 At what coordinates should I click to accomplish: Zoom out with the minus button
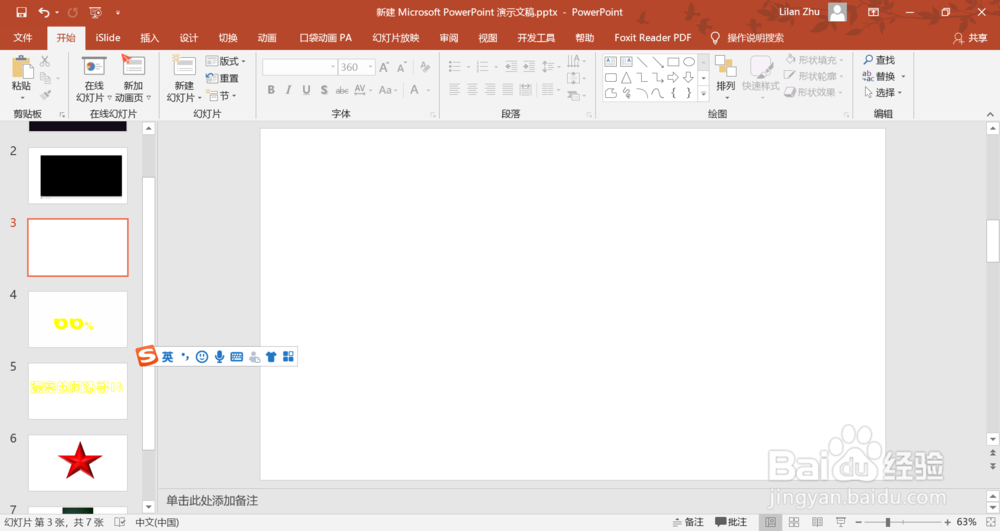point(858,522)
